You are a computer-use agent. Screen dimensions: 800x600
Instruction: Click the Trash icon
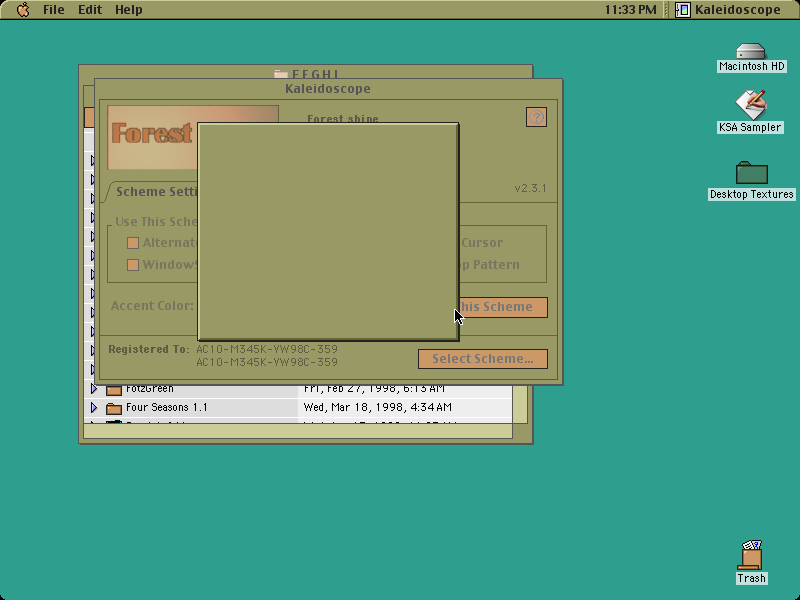[x=751, y=555]
